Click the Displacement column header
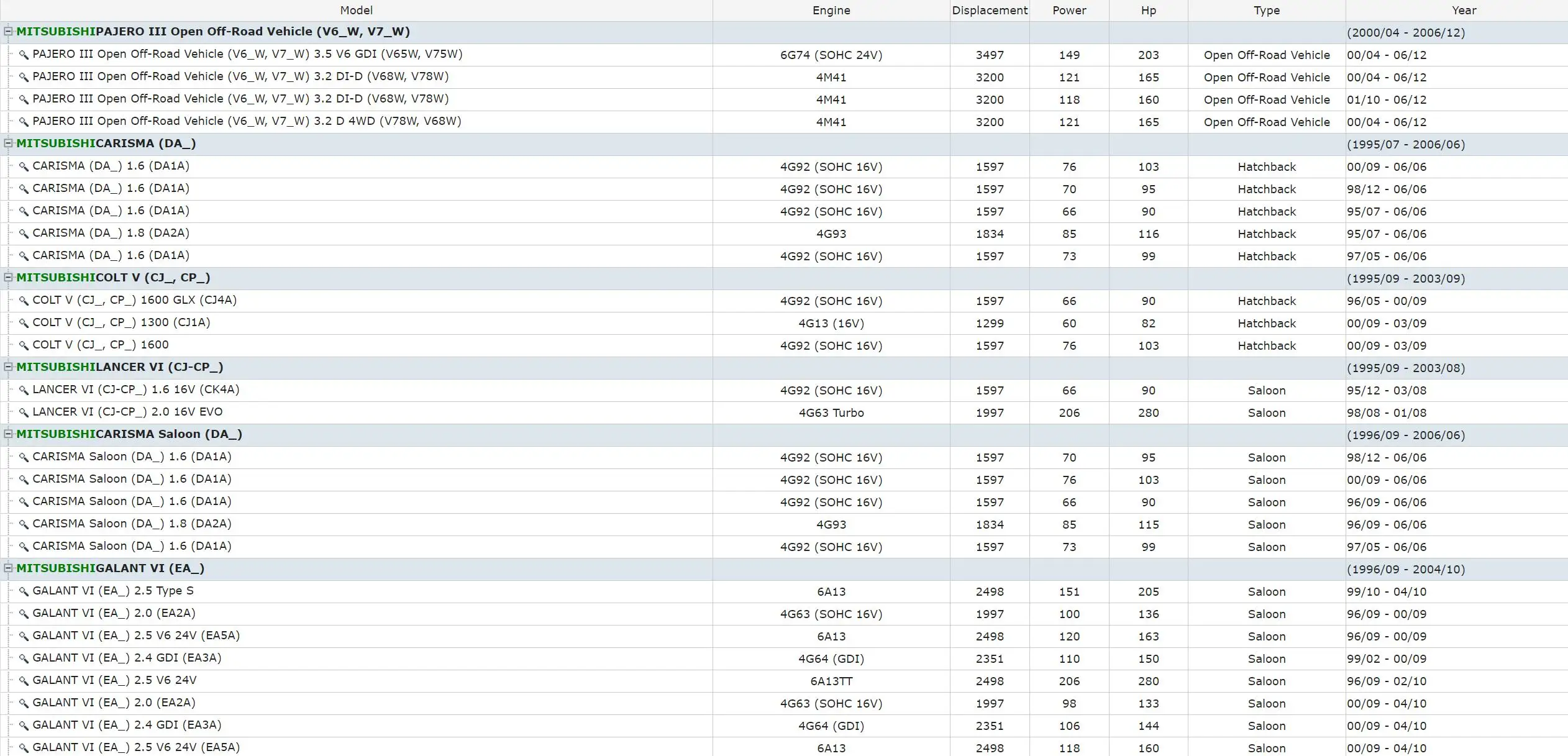 tap(989, 11)
